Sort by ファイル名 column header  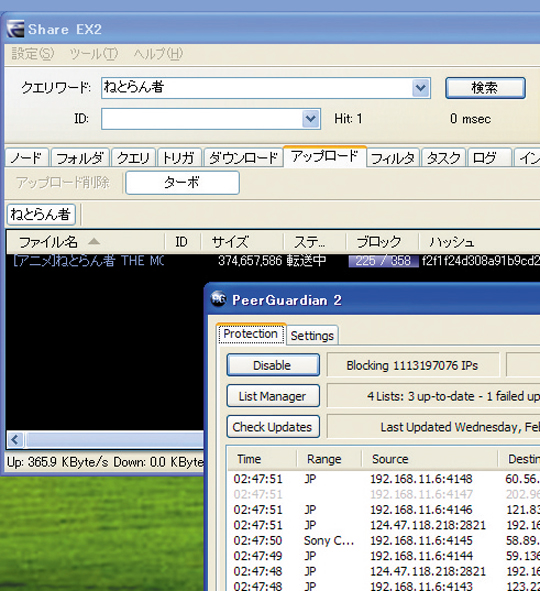86,242
